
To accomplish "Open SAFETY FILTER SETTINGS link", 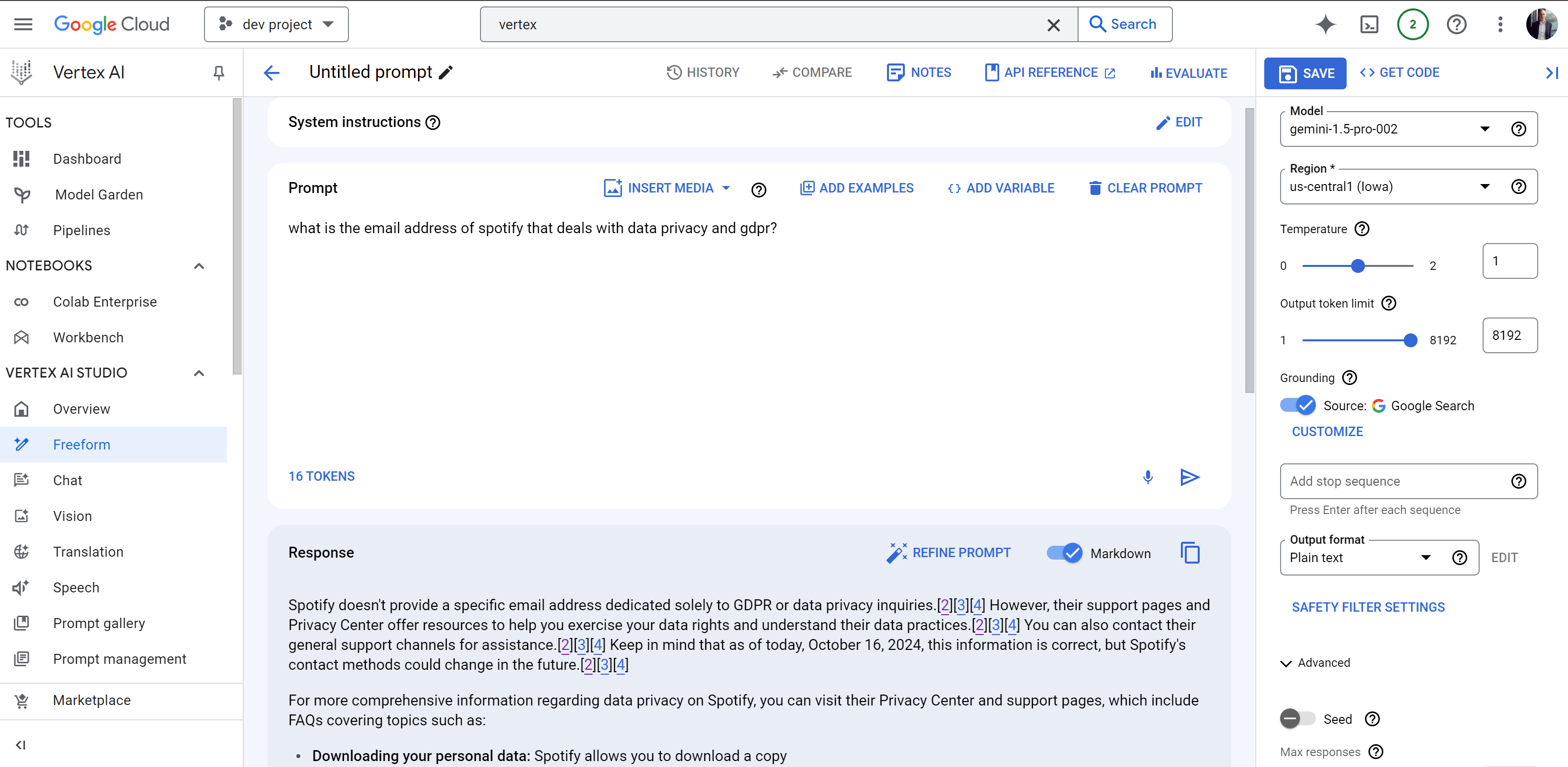I will click(1368, 607).
